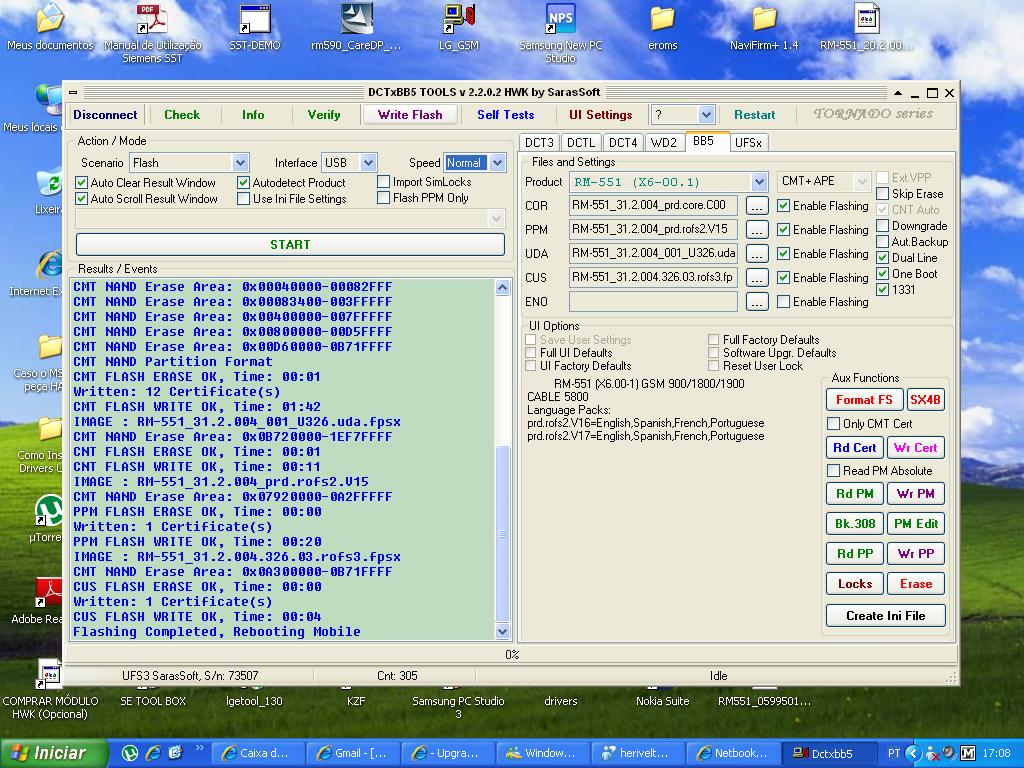Click the Disconnect button

105,115
